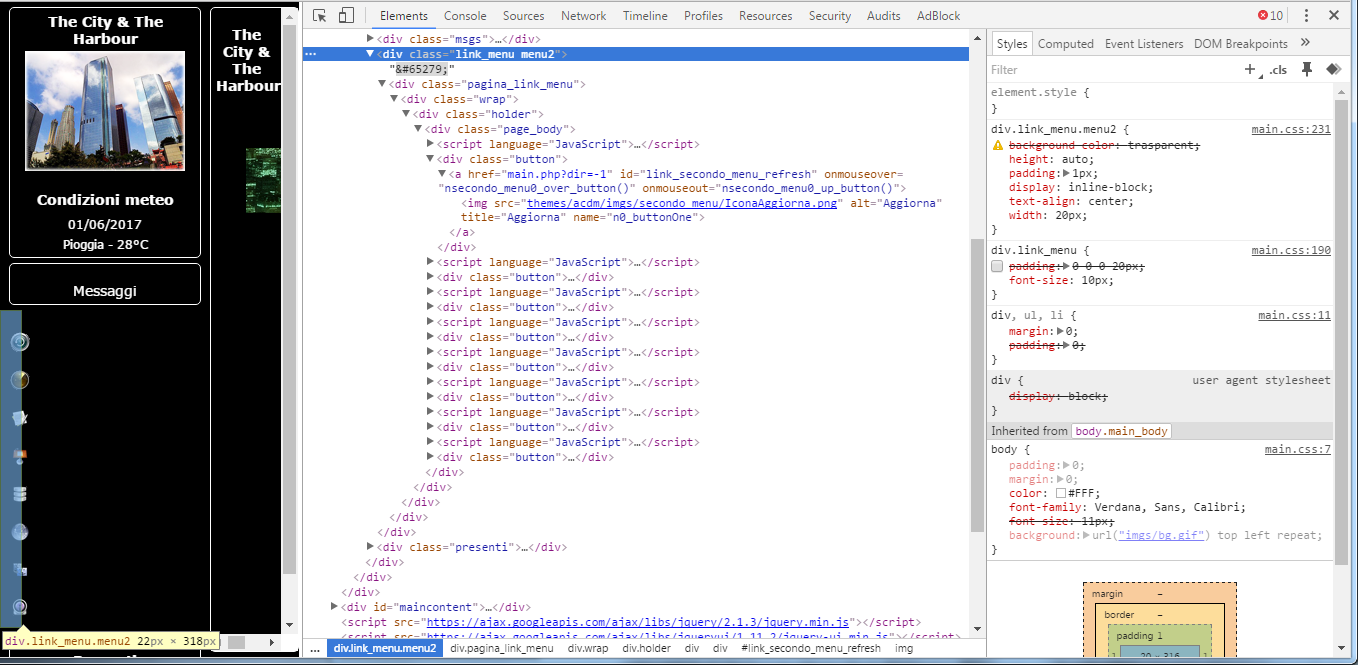Switch to the Console tab

(465, 16)
